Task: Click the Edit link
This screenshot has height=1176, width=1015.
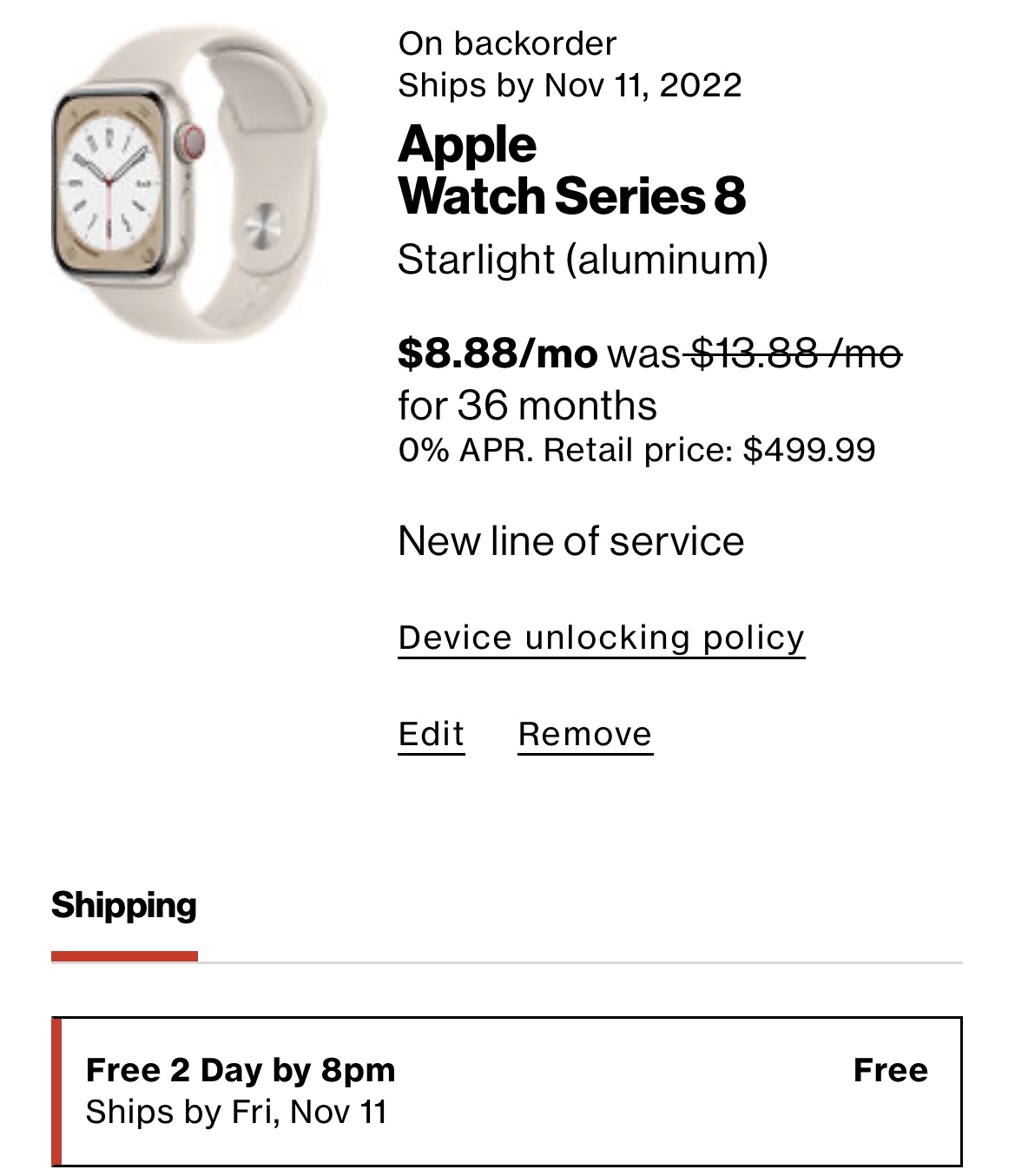Action: [x=431, y=734]
